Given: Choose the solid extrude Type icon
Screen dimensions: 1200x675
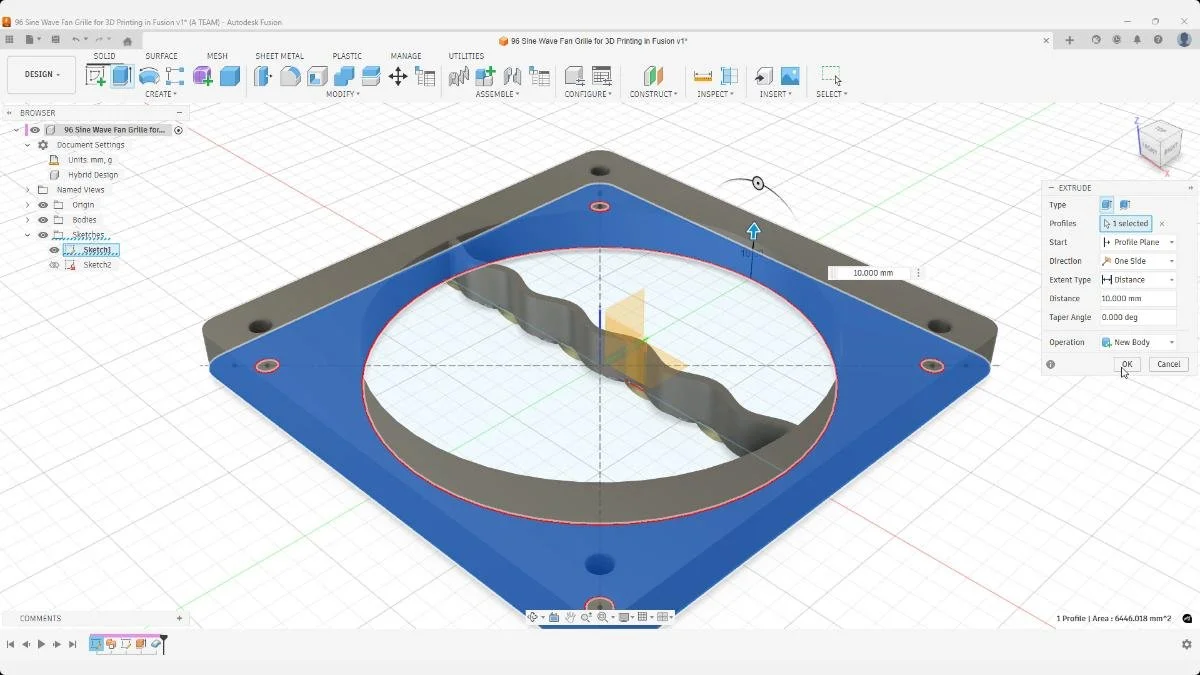Looking at the screenshot, I should [1107, 205].
